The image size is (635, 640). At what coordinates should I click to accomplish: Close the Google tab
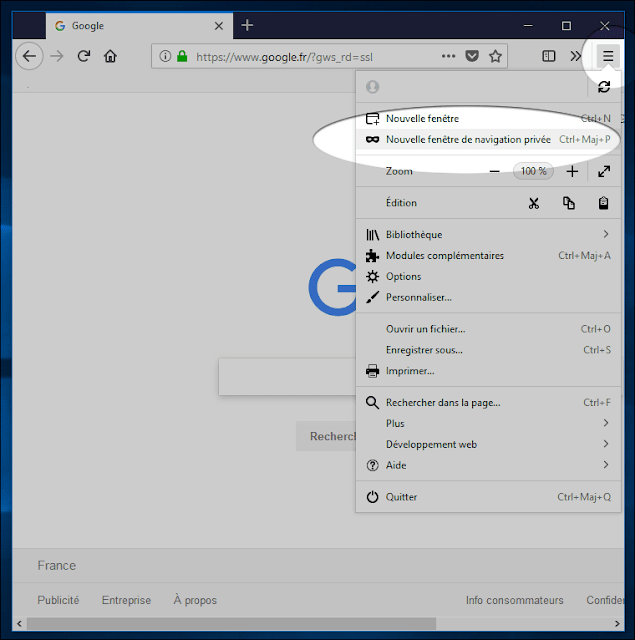[x=219, y=26]
